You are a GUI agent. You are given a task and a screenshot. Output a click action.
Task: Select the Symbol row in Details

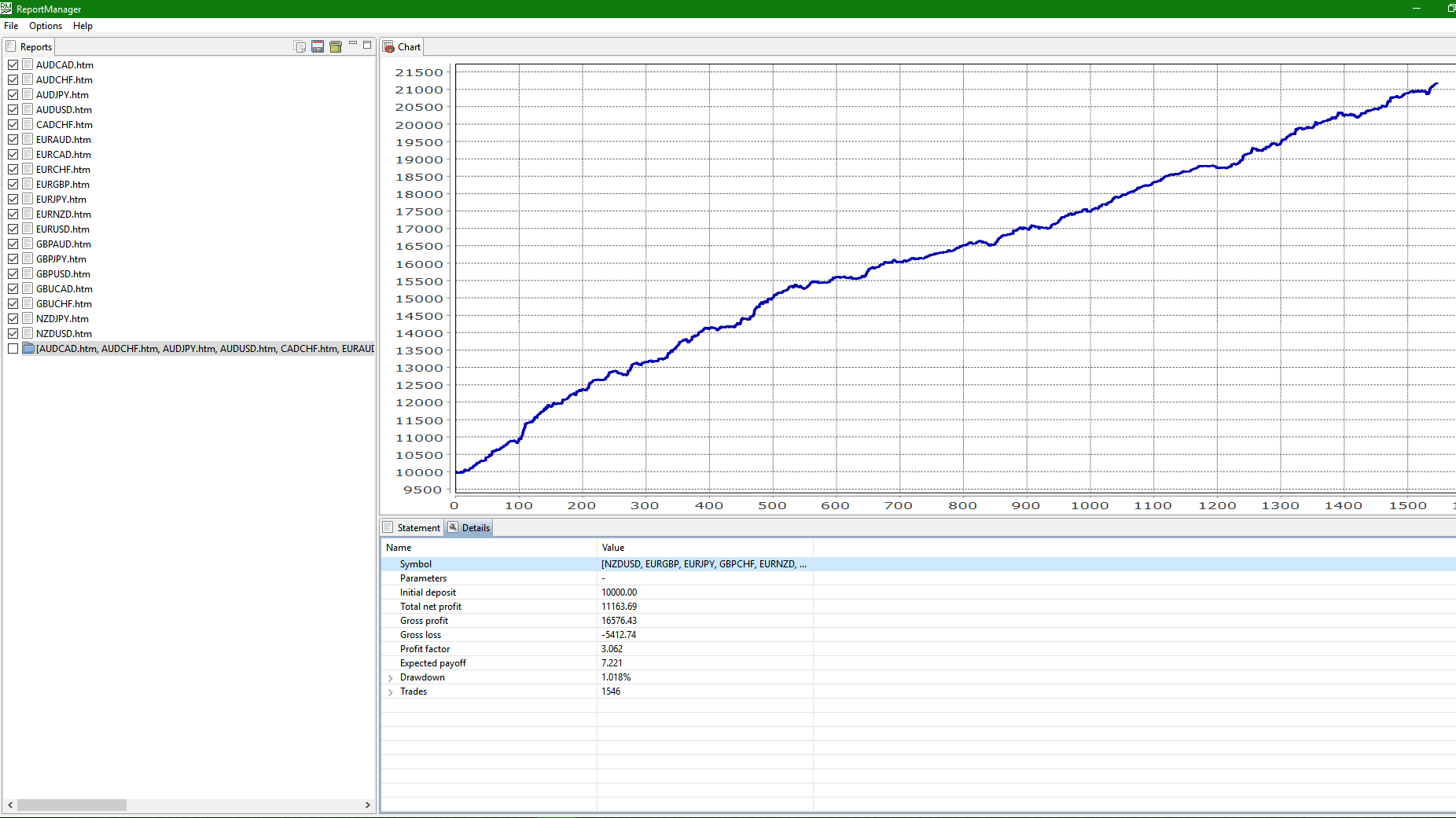(x=918, y=564)
